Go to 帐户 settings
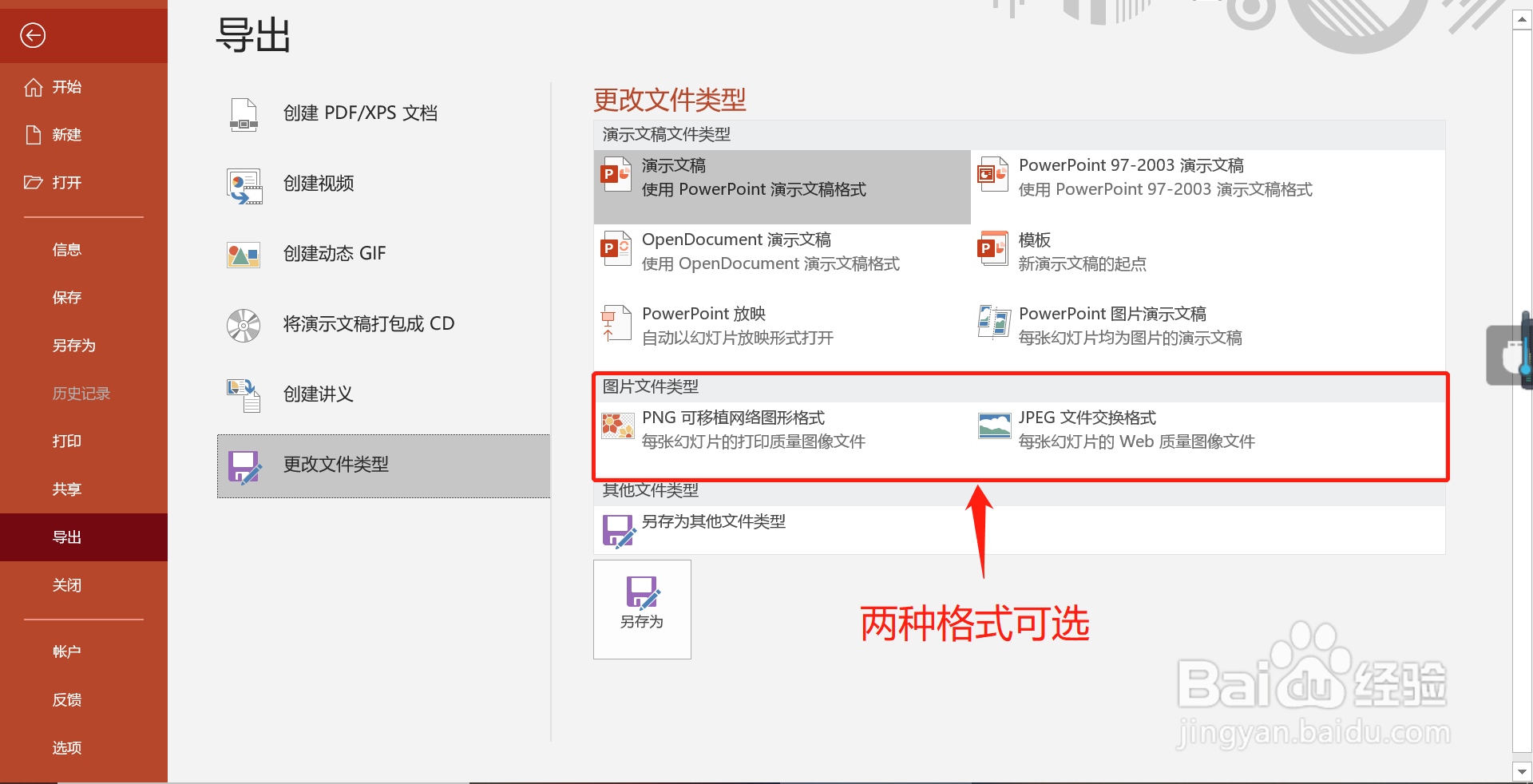Screen dimensions: 1533x784 click(x=66, y=651)
